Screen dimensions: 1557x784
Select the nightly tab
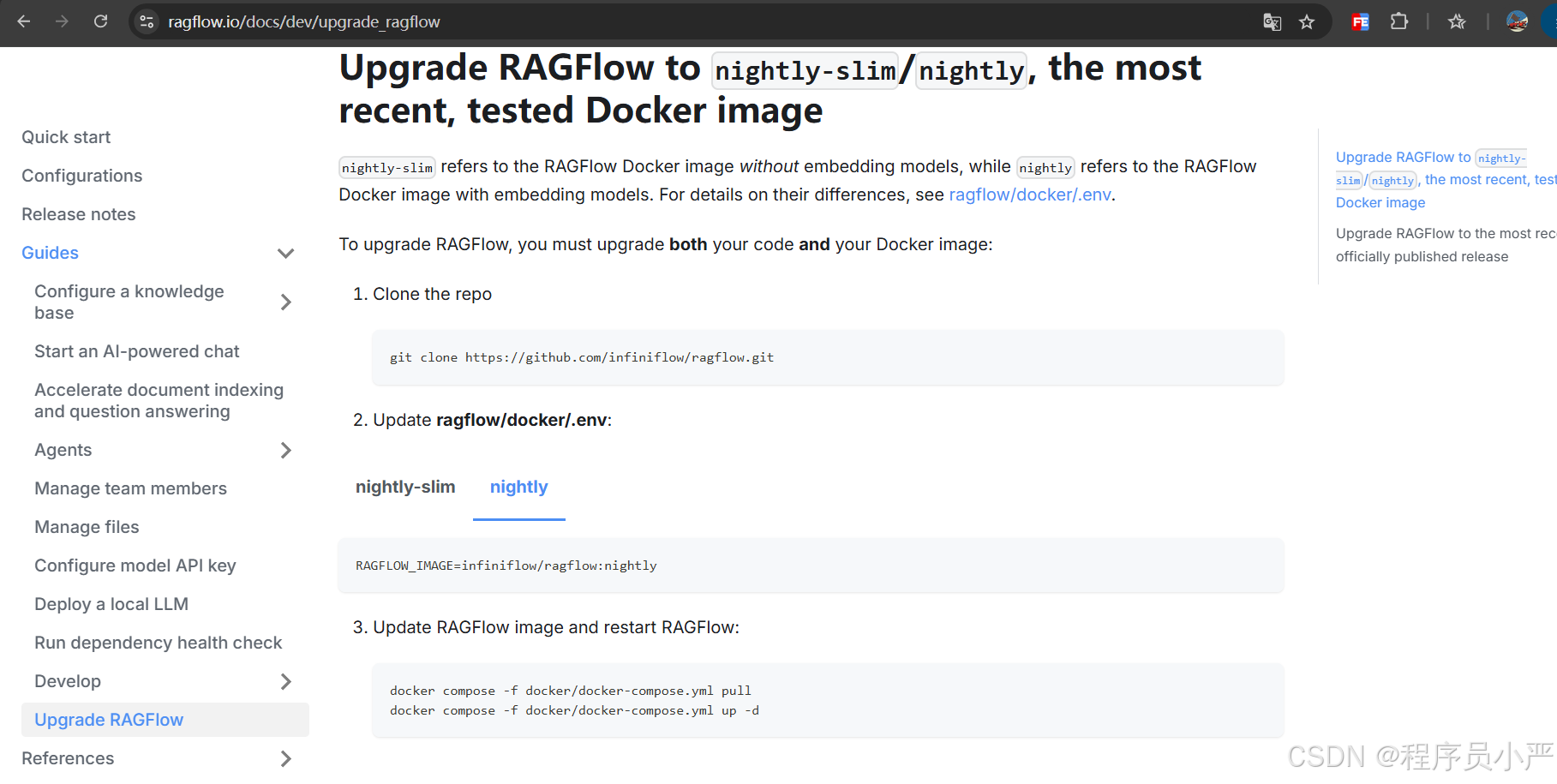pos(519,487)
